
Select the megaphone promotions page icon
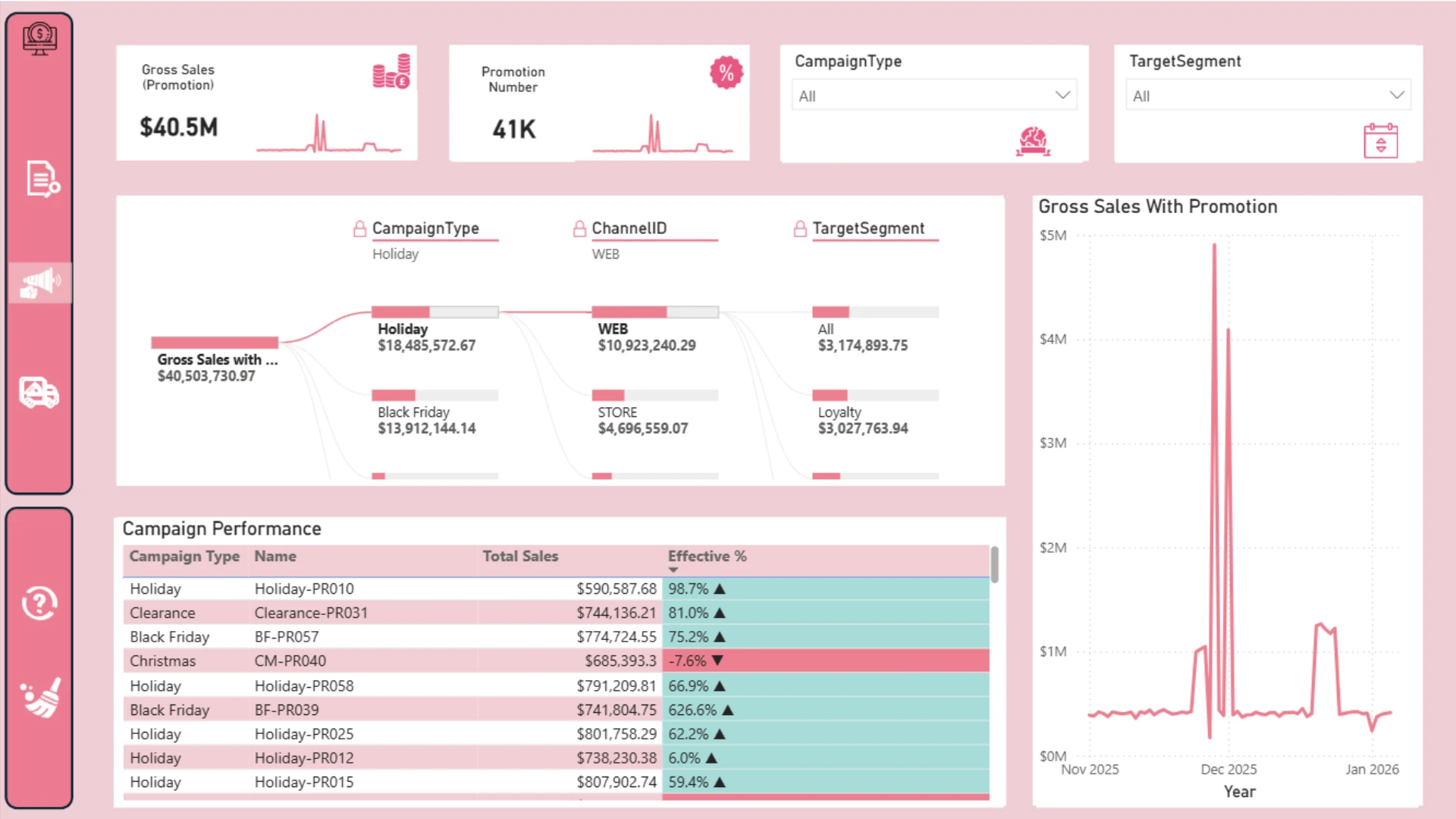(x=40, y=283)
